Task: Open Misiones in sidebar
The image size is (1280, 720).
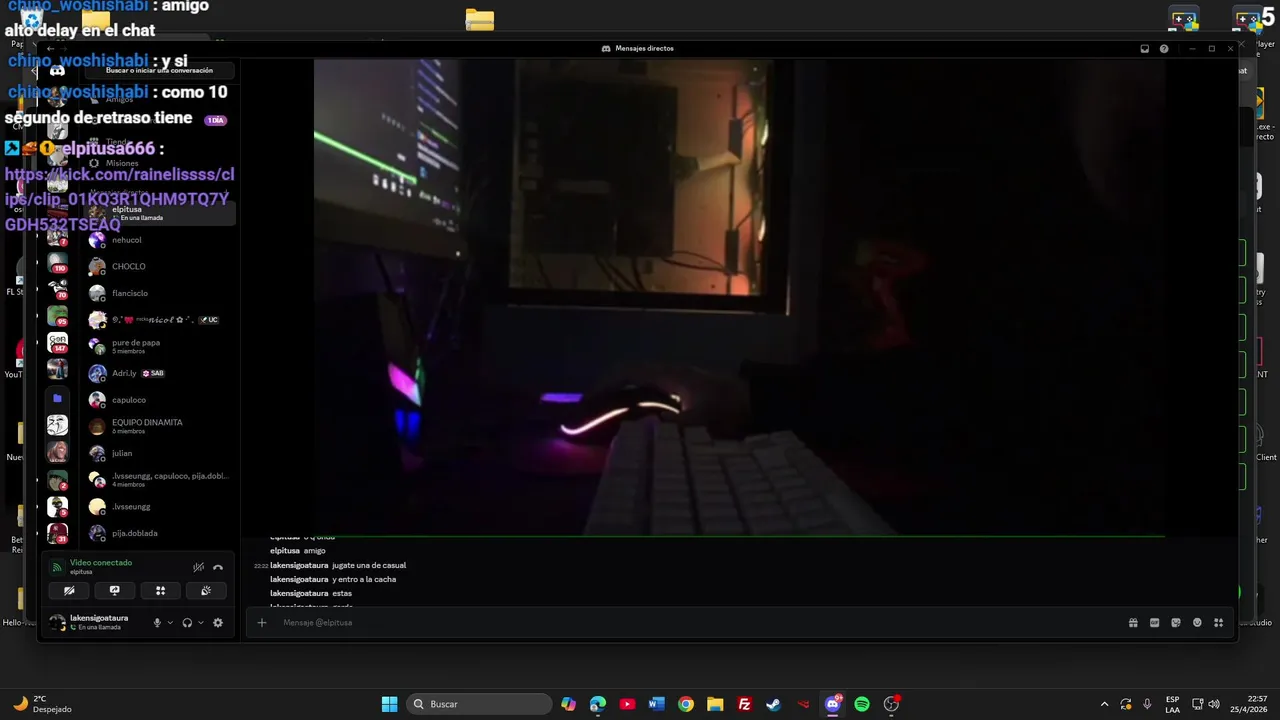Action: coord(122,163)
